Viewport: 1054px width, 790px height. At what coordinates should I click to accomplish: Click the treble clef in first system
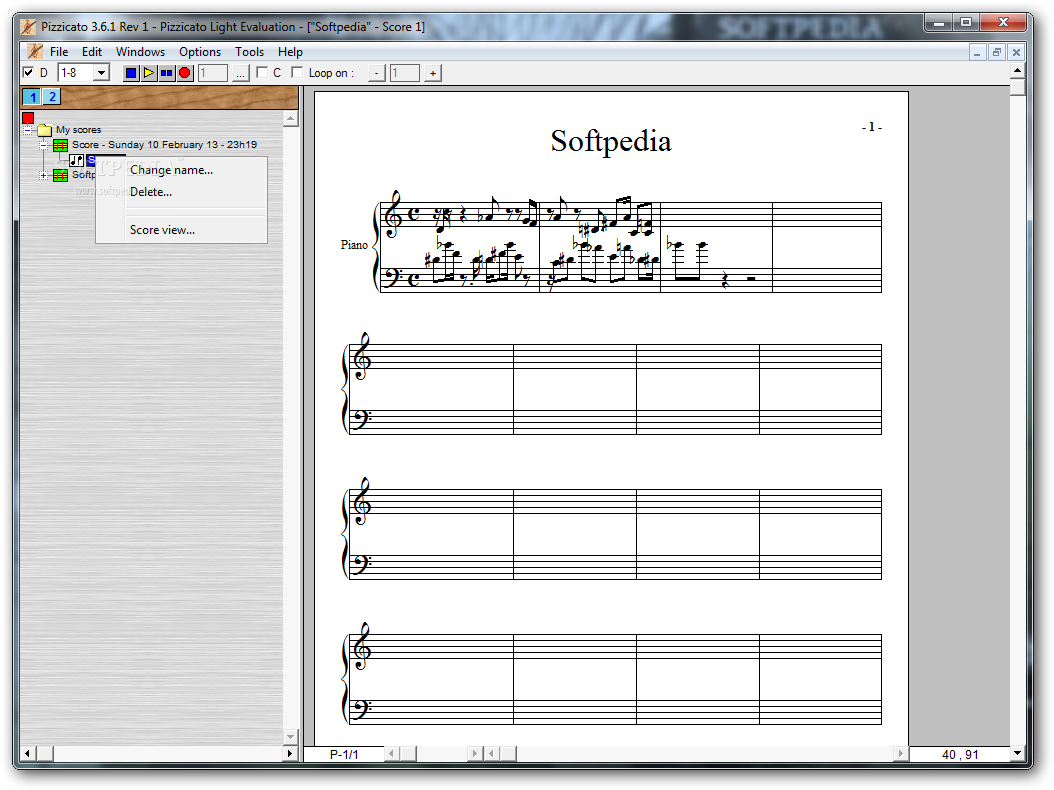click(x=393, y=214)
